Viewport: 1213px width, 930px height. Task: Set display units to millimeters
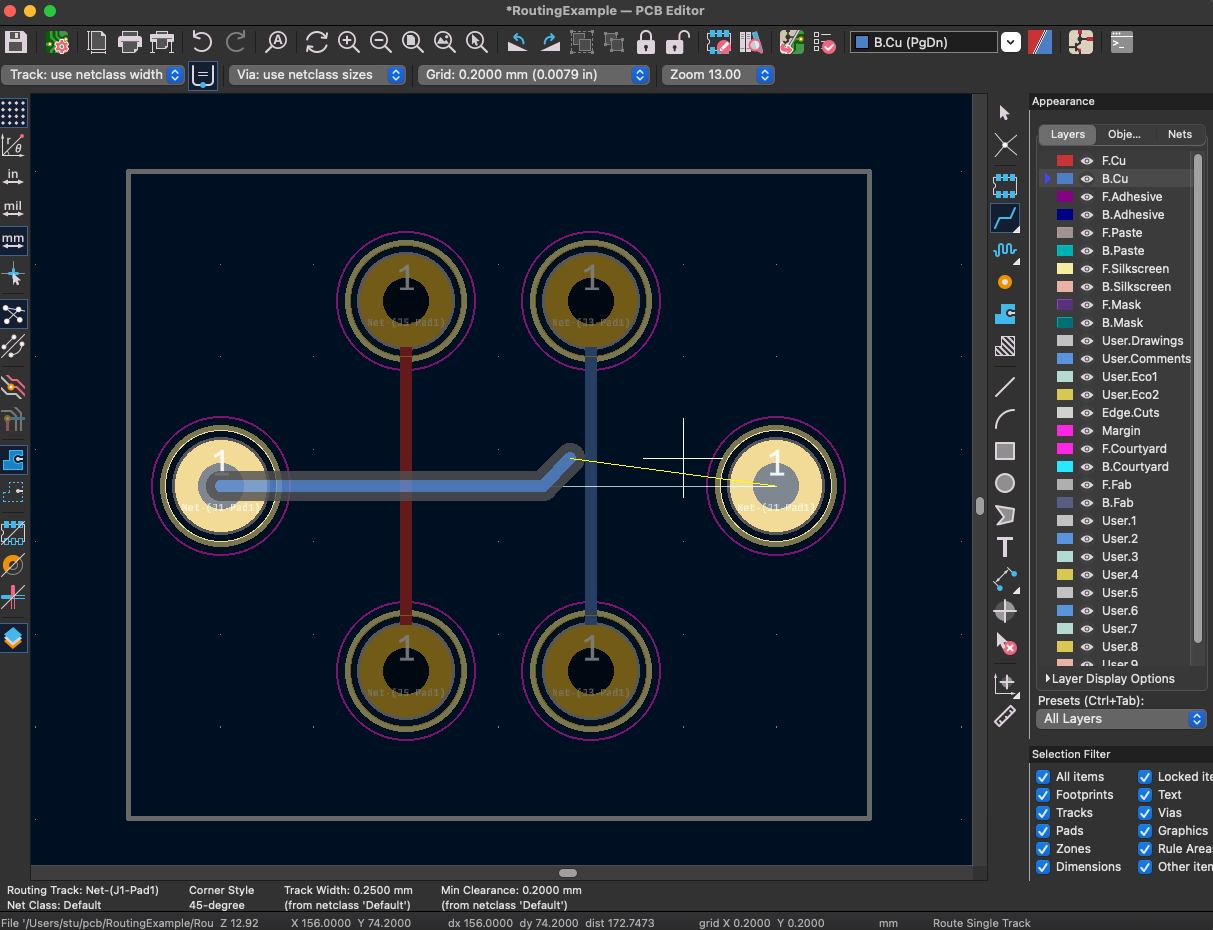[x=13, y=240]
